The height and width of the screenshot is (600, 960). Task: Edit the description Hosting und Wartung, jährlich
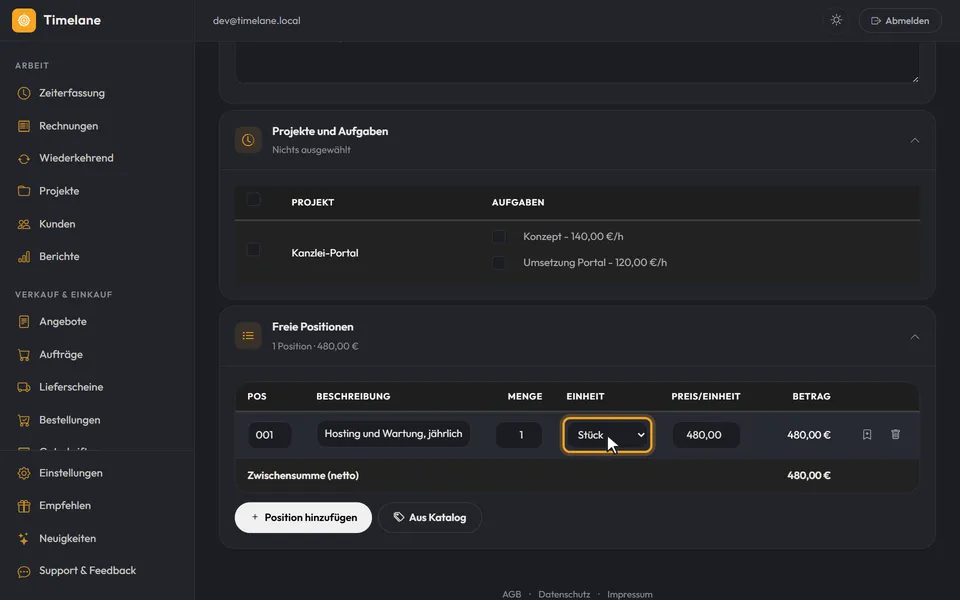[x=393, y=433]
